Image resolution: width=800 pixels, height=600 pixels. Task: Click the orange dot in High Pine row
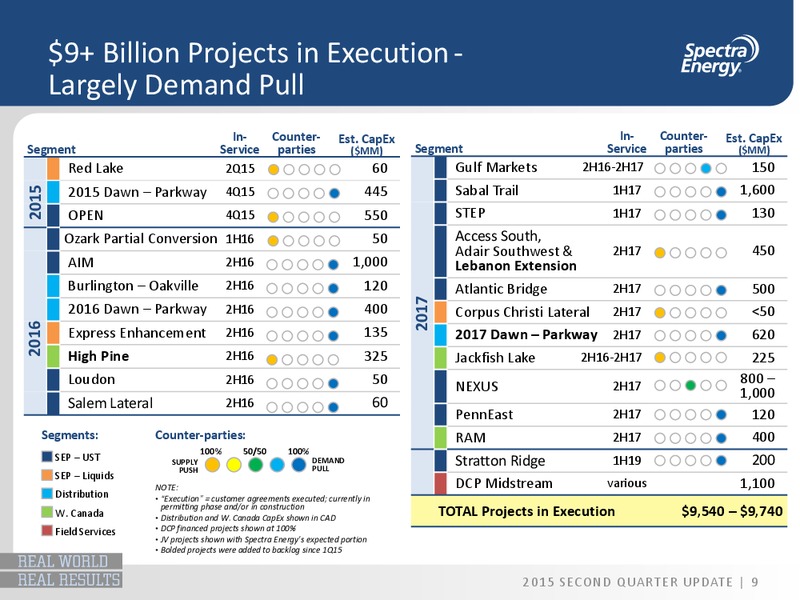click(x=272, y=360)
